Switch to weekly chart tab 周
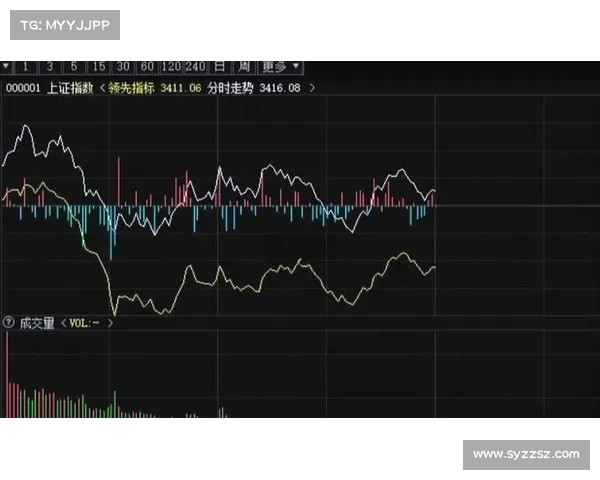The image size is (600, 480). pos(244,67)
